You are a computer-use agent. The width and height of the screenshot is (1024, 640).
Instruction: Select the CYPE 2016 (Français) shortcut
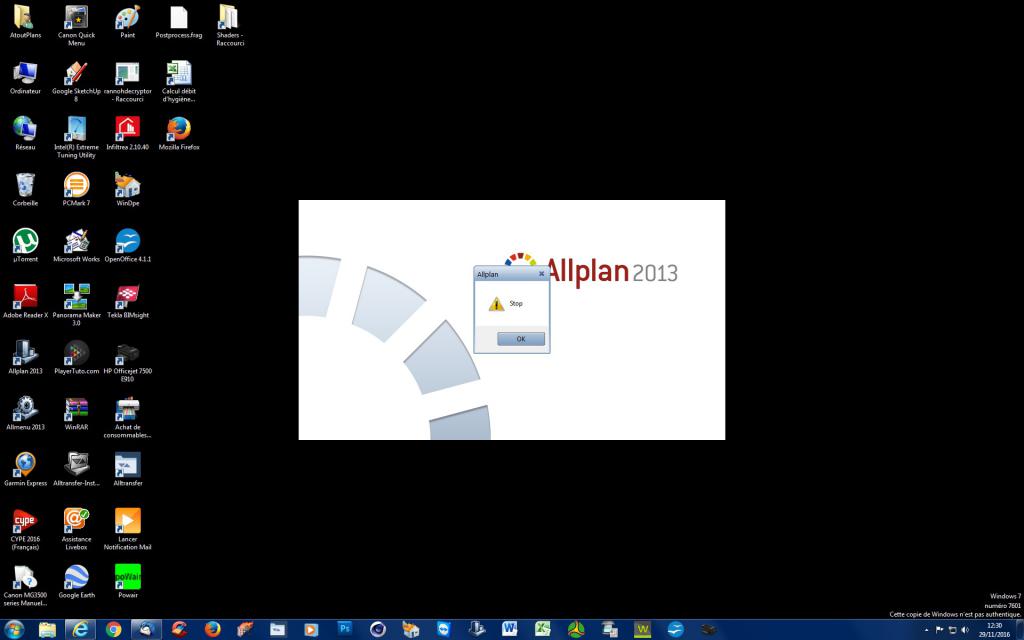(x=25, y=530)
